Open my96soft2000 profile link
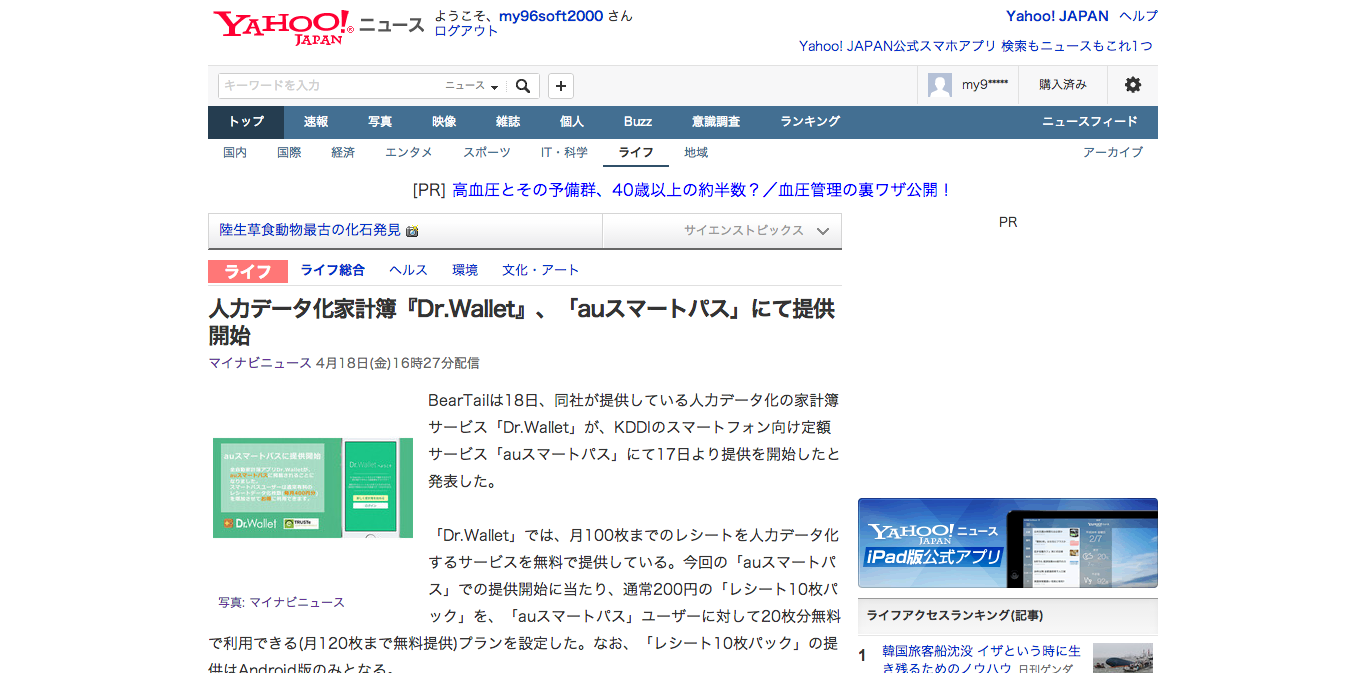 point(551,16)
